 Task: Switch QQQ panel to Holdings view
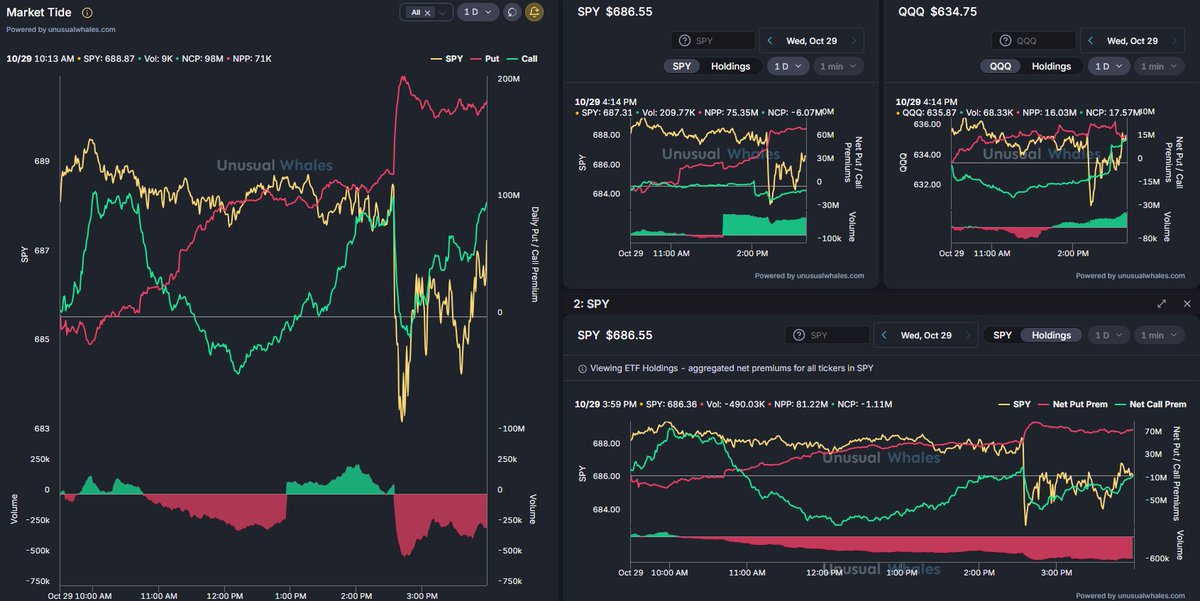click(x=1052, y=66)
